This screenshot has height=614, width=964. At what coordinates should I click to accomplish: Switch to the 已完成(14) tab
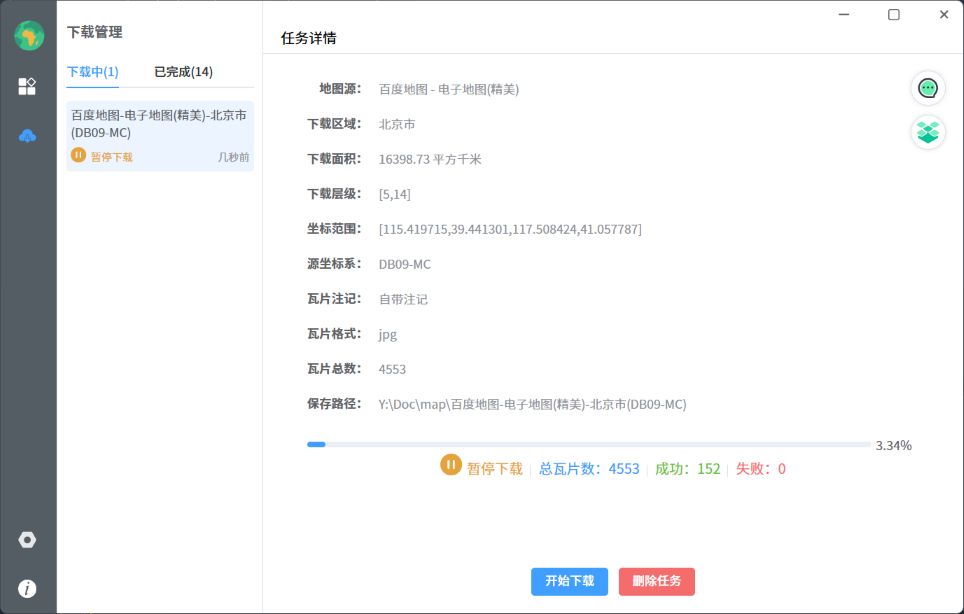183,72
